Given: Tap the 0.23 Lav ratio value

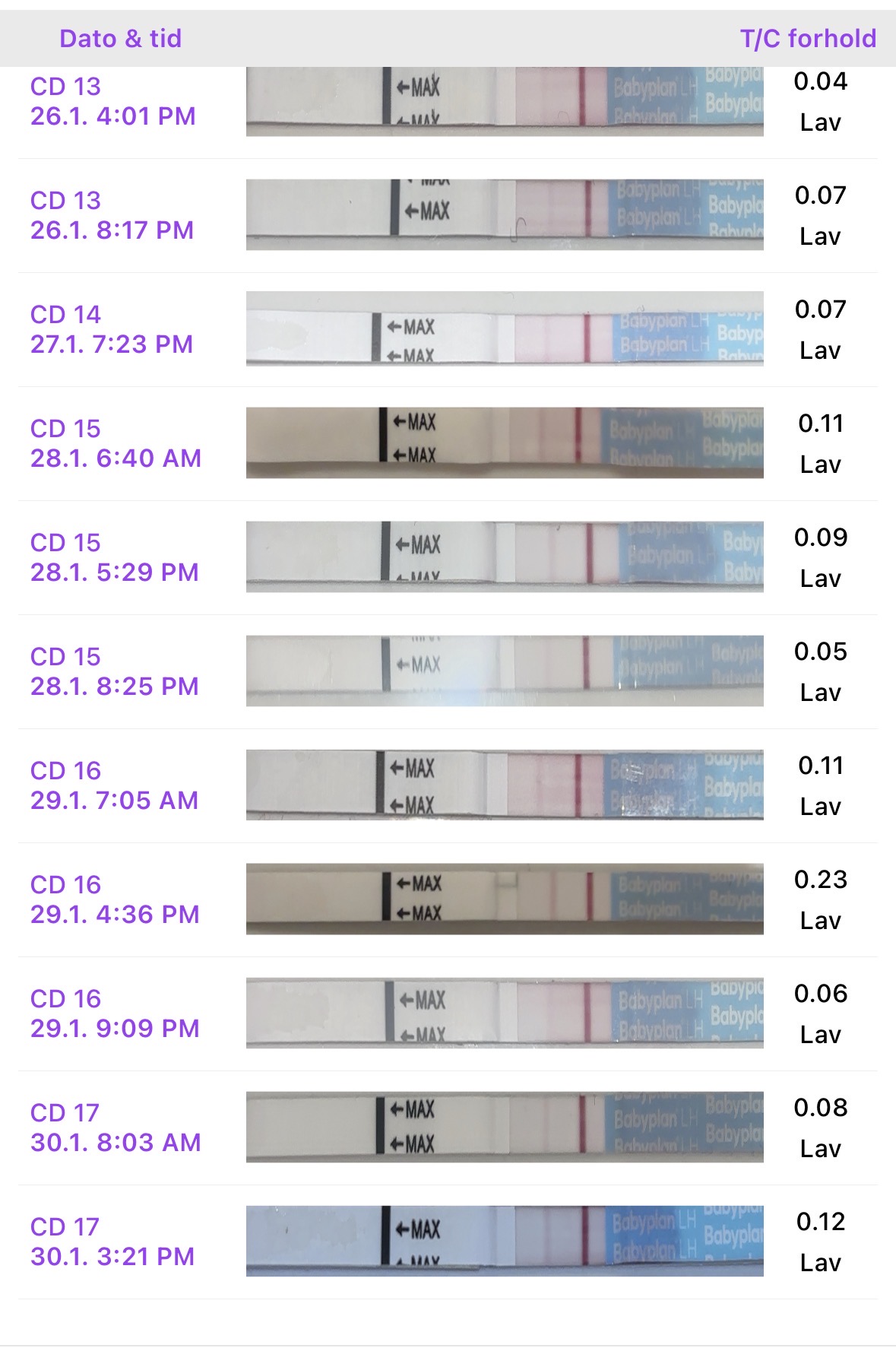Looking at the screenshot, I should click(820, 899).
